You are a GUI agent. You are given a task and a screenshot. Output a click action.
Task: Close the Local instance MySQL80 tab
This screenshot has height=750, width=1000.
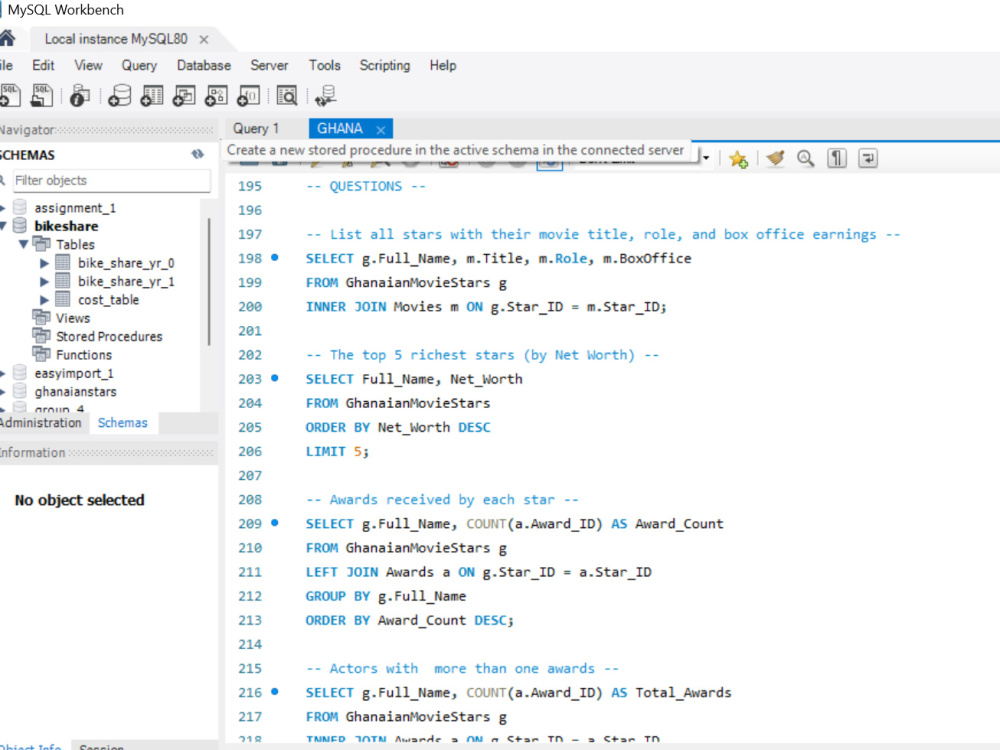pos(204,40)
